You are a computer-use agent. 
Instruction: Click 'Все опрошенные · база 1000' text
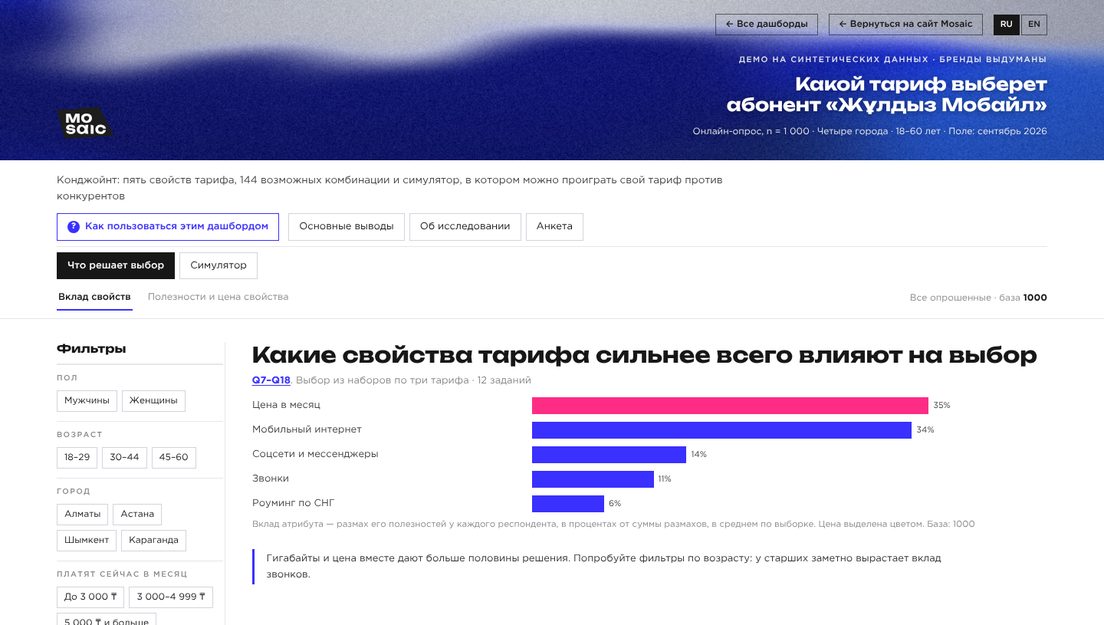(x=978, y=298)
